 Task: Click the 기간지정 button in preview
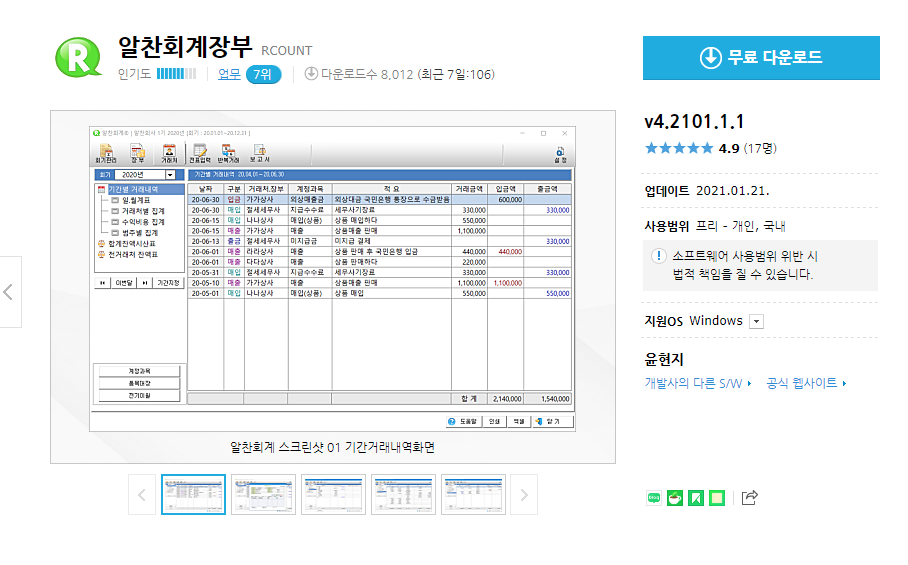[168, 283]
